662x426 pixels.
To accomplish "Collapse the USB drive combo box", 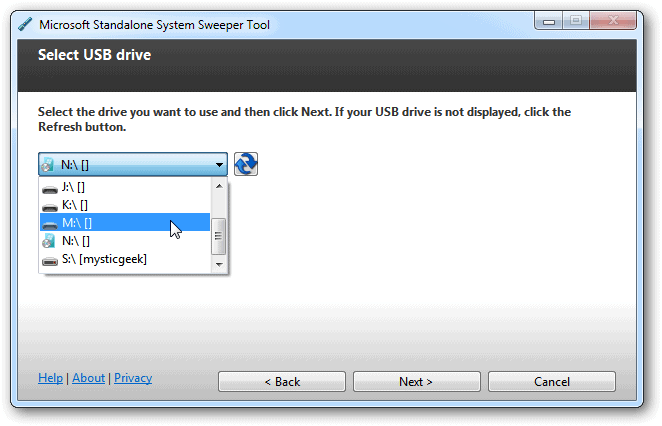I will (219, 164).
